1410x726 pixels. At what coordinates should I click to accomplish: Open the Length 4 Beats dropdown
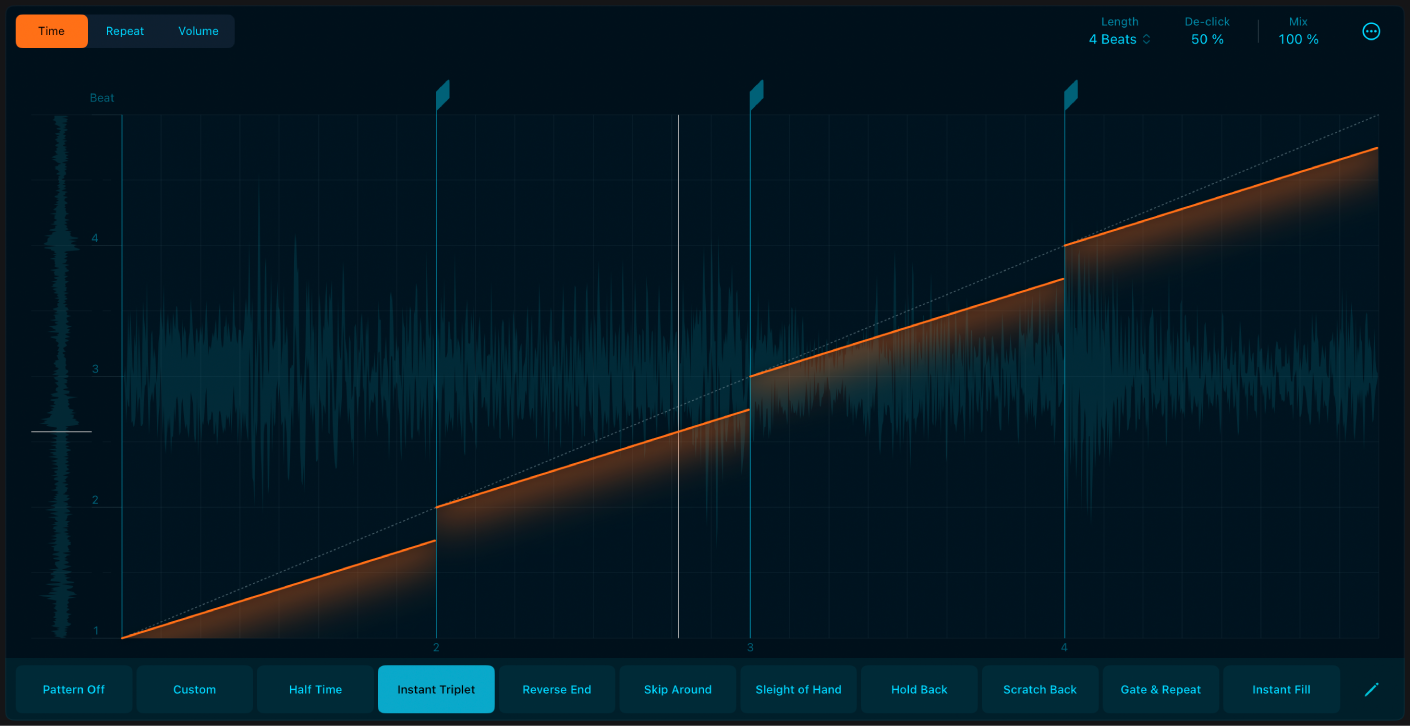click(1119, 40)
